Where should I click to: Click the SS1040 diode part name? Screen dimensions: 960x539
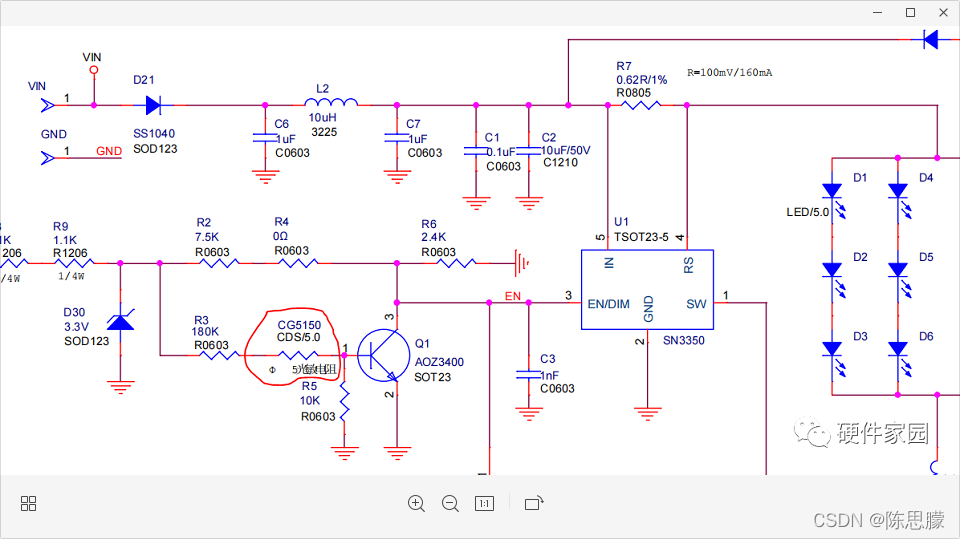(x=154, y=134)
